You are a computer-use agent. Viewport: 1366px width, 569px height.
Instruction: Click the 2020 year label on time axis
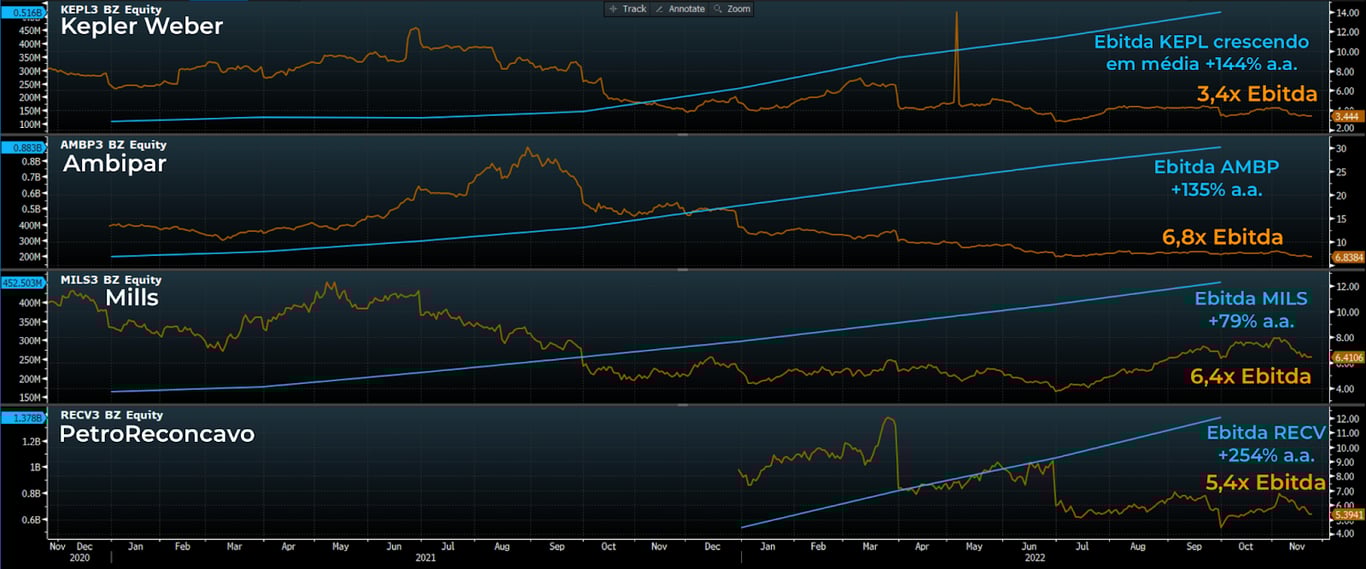click(x=79, y=560)
